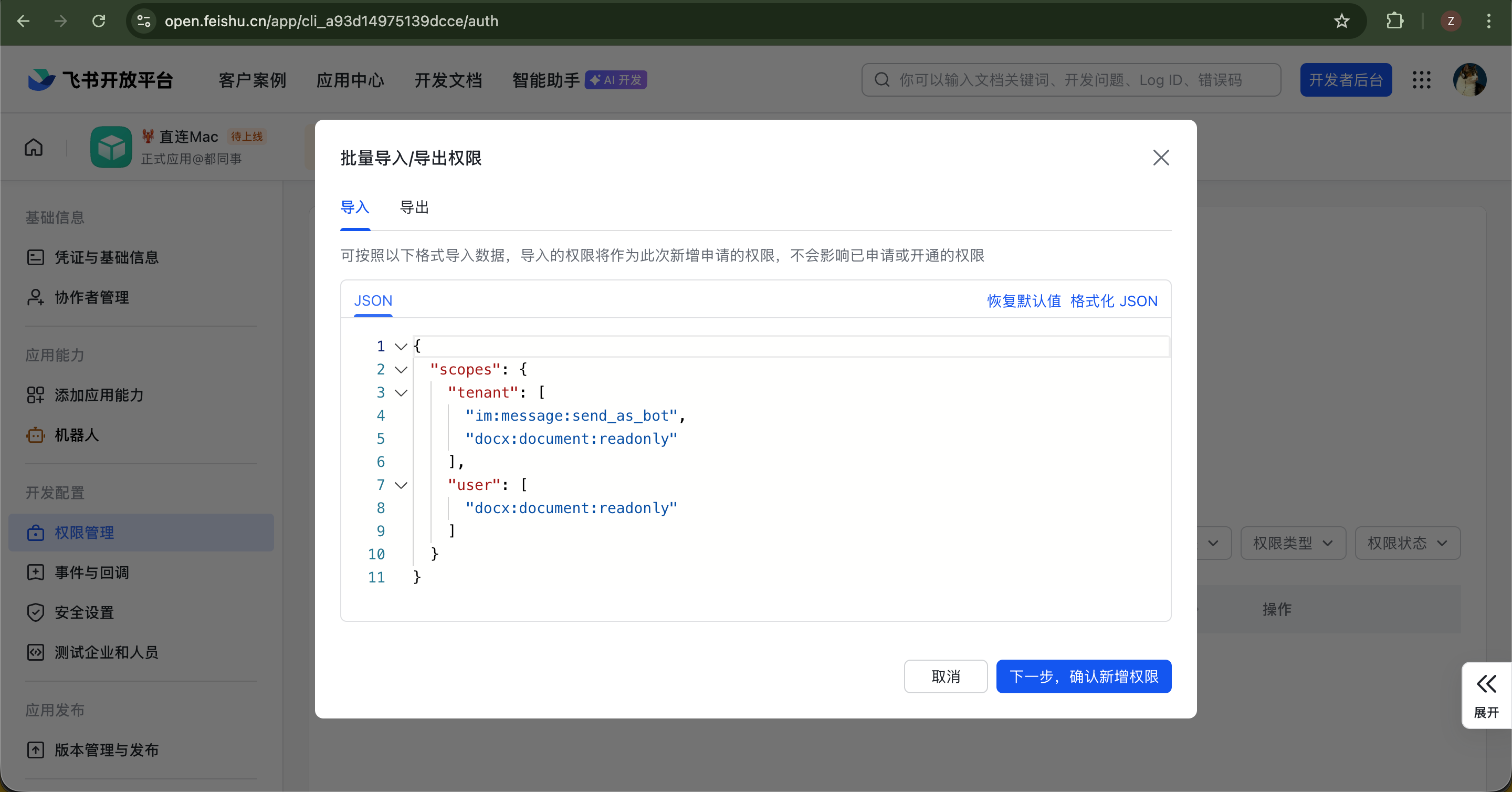Click the "user" key in JSON
Screen dimensions: 1512x792
click(x=474, y=485)
